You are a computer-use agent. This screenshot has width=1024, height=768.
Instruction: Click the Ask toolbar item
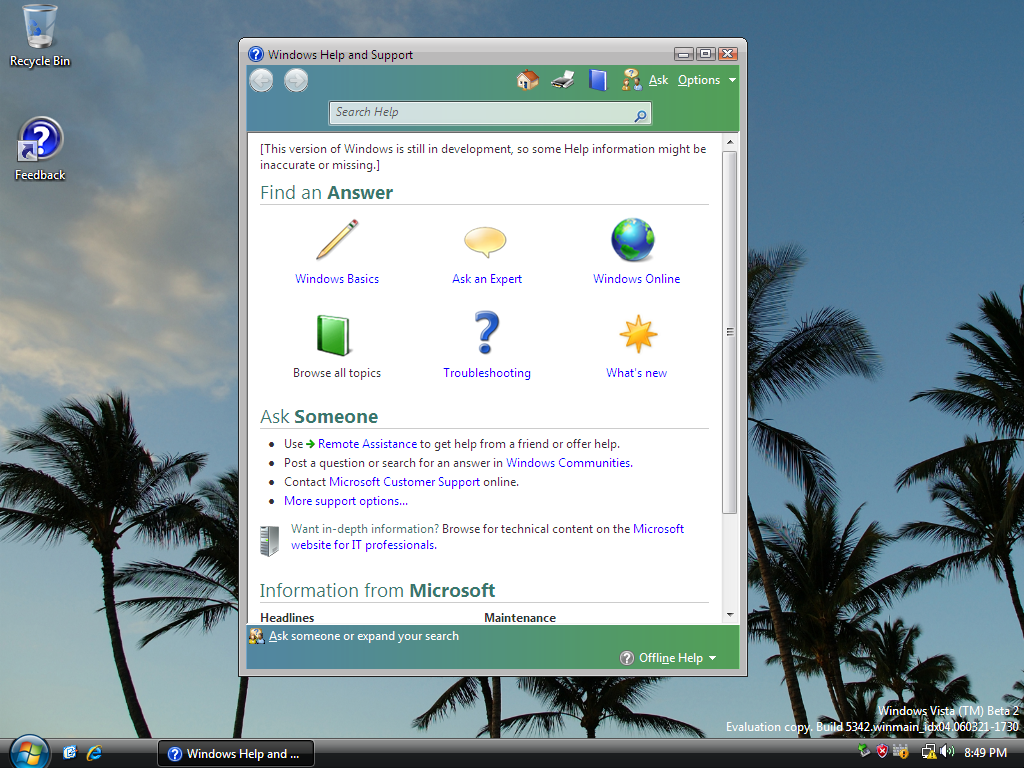[x=657, y=80]
